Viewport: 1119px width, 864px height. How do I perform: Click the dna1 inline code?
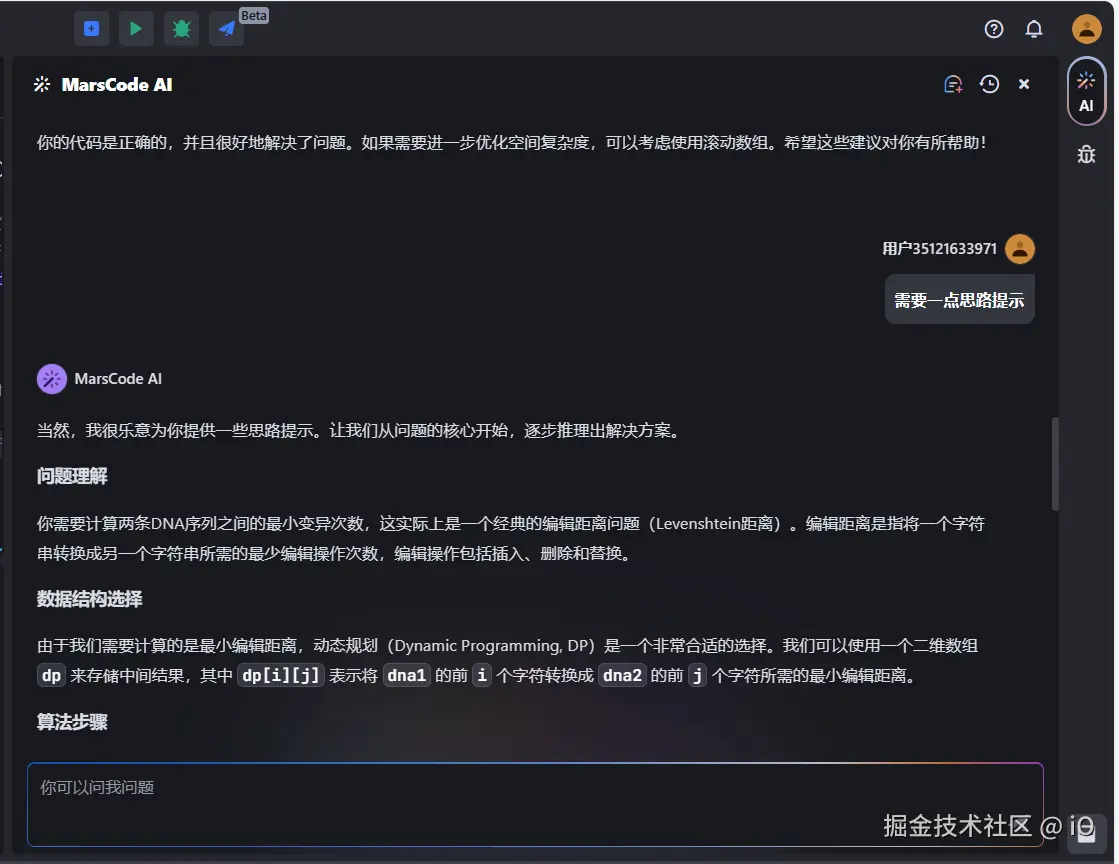(406, 675)
